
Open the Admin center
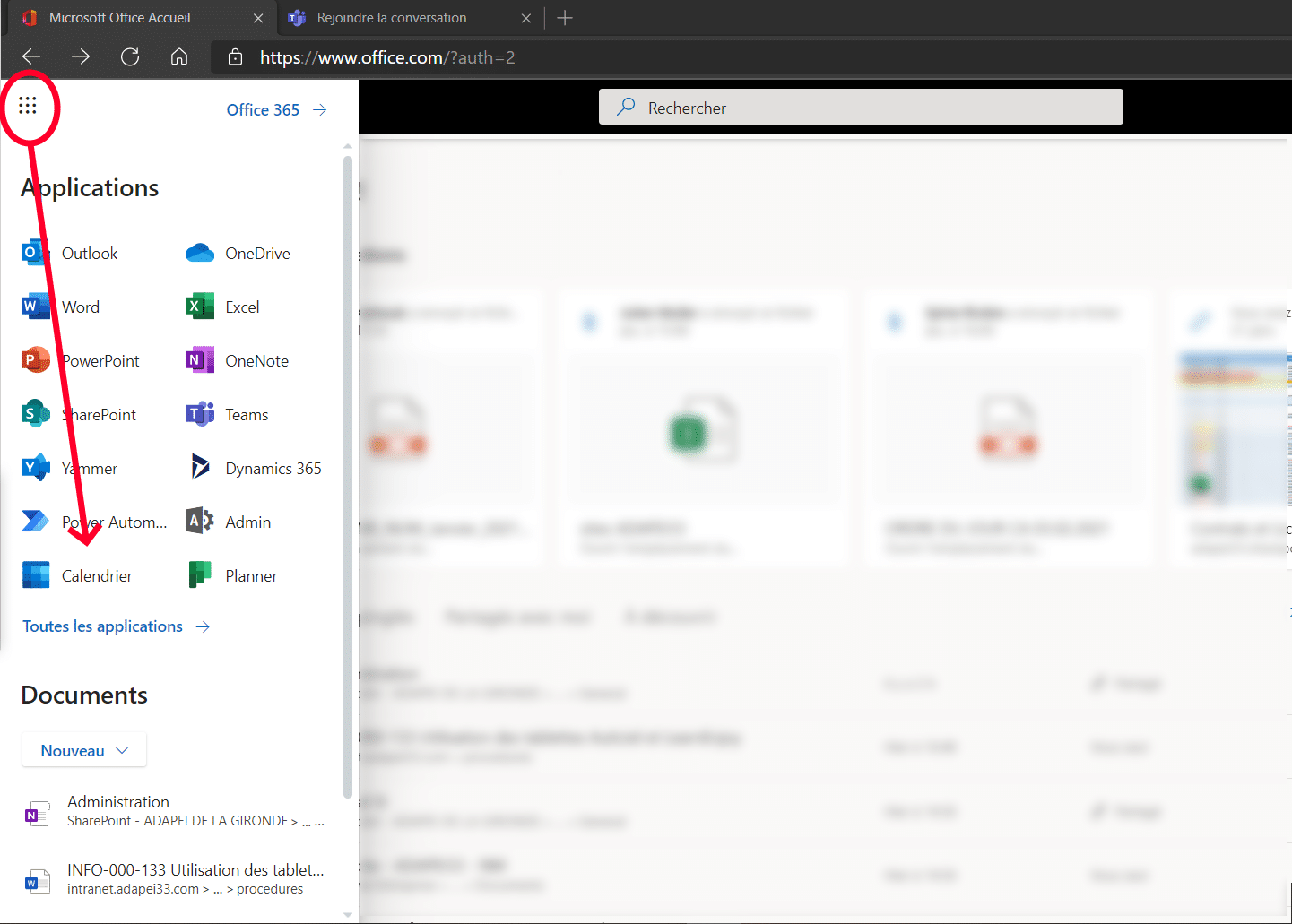pos(229,522)
